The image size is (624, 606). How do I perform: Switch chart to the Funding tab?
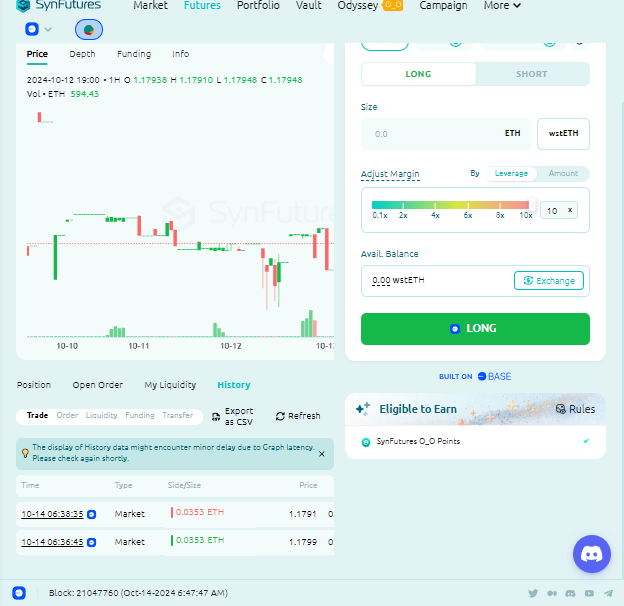coord(134,54)
